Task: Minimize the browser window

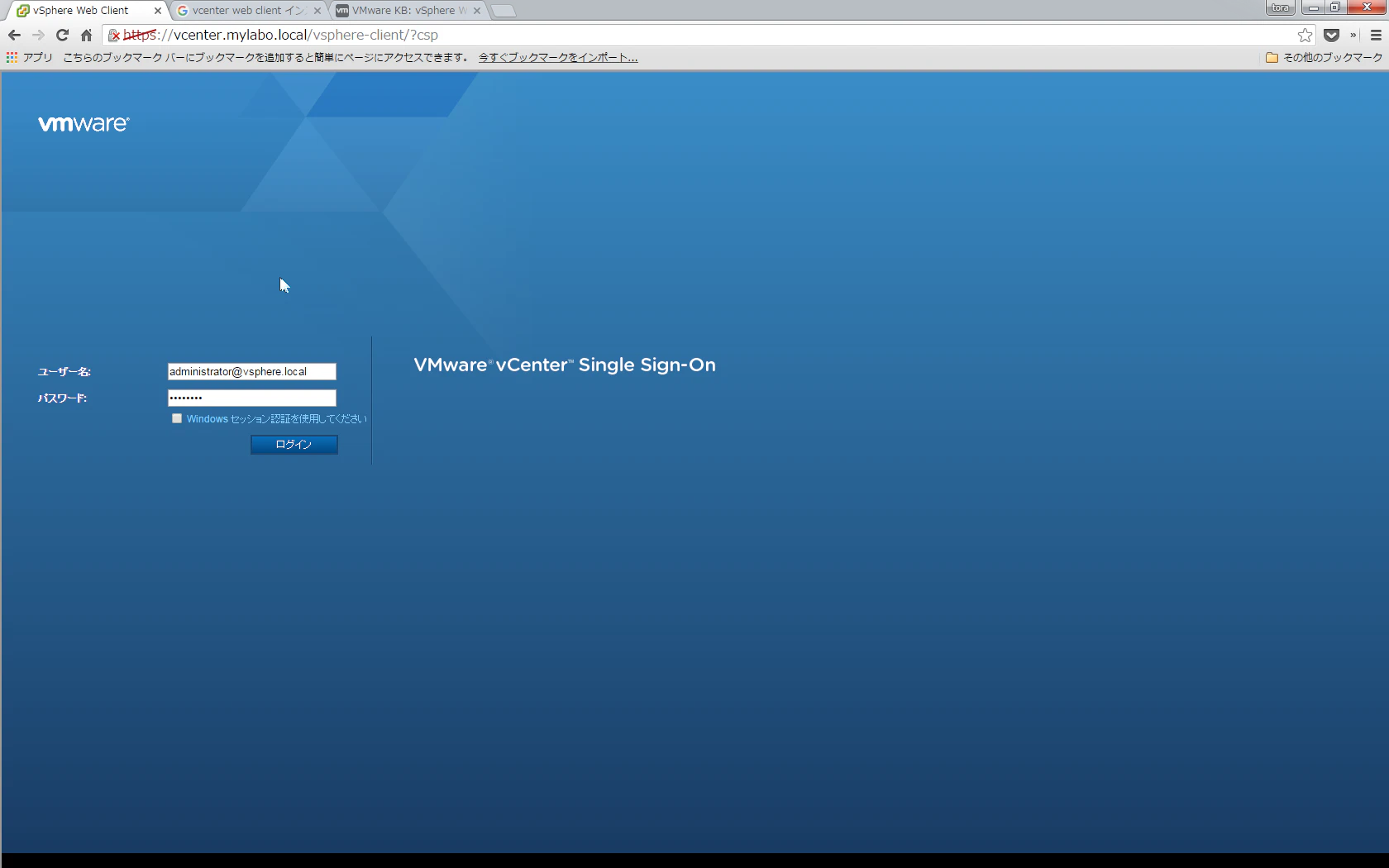Action: pos(1313,7)
